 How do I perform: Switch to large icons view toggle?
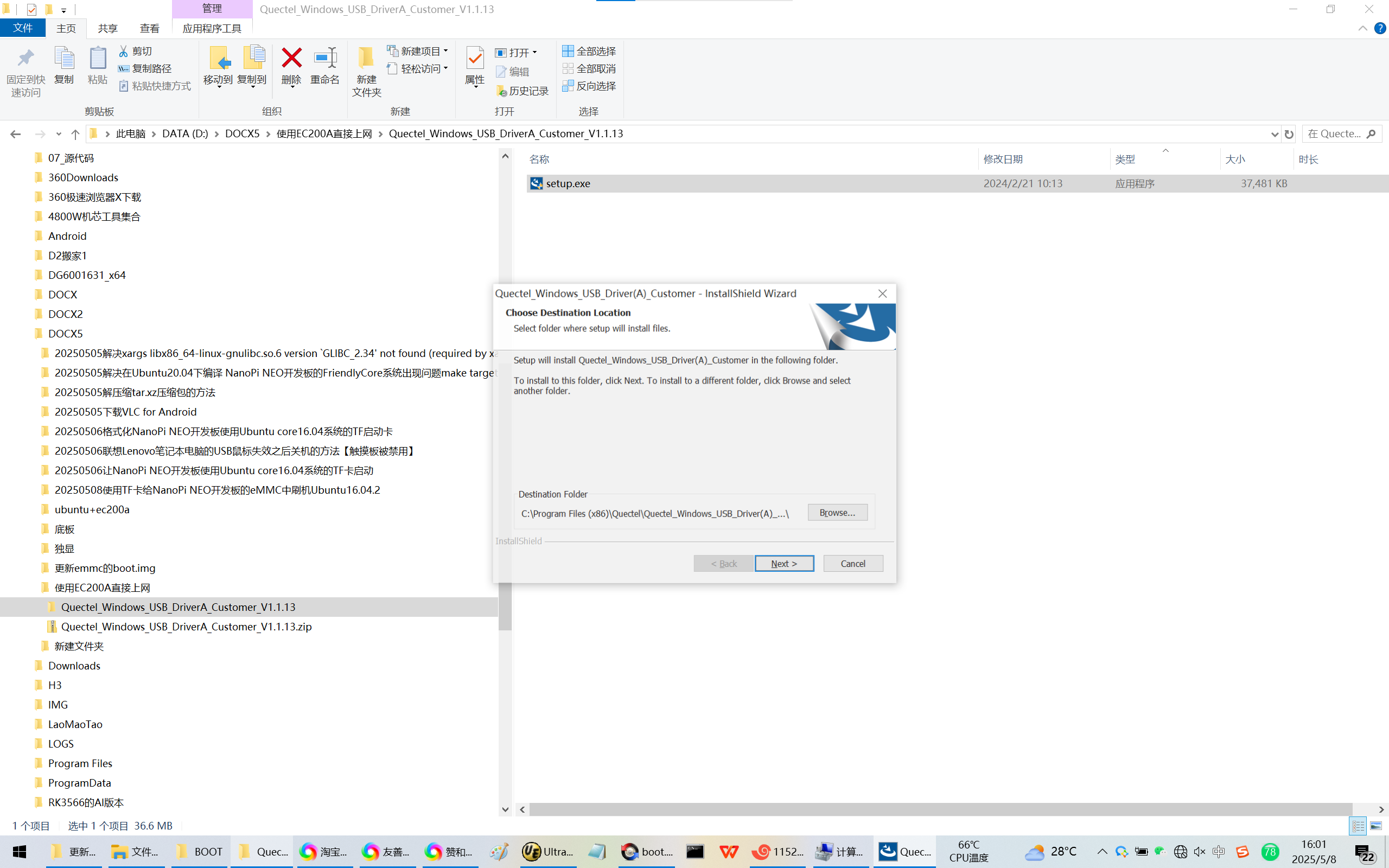(1376, 826)
